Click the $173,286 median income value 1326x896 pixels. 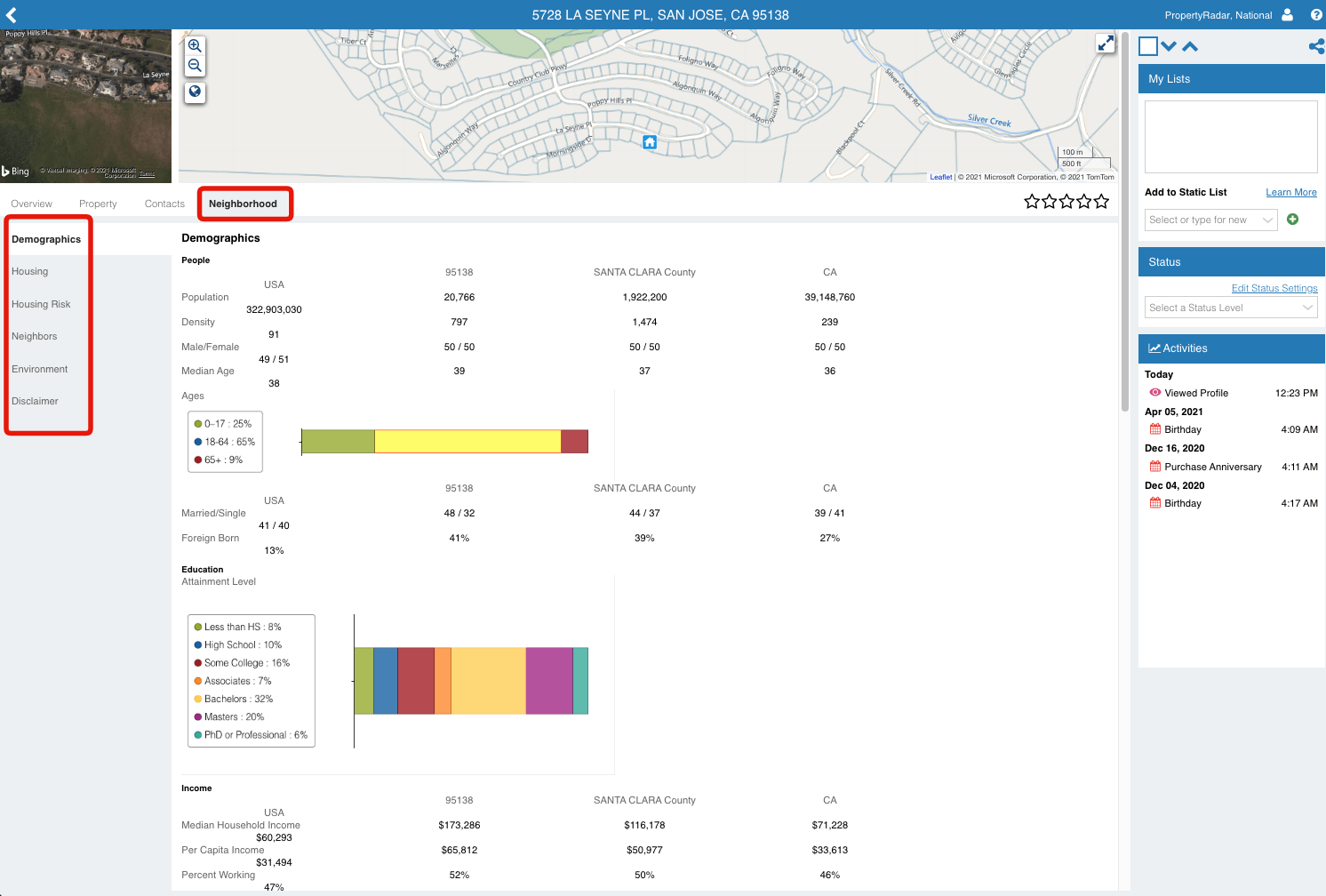pos(459,825)
